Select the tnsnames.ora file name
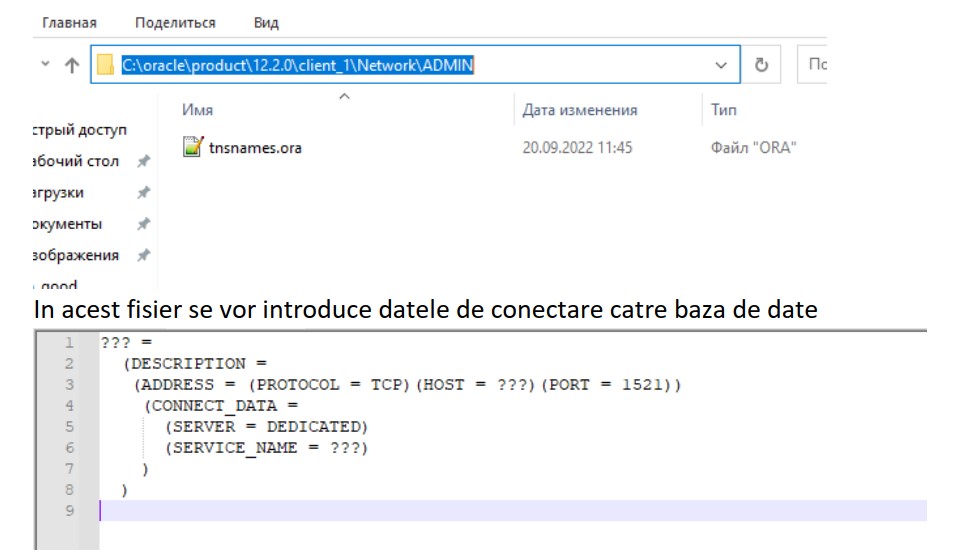This screenshot has width=962, height=559. coord(255,148)
